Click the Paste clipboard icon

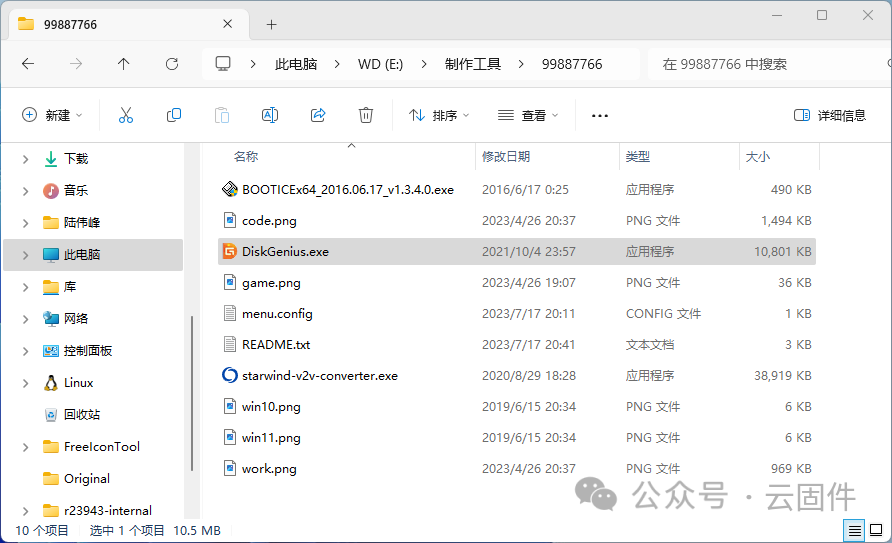222,115
